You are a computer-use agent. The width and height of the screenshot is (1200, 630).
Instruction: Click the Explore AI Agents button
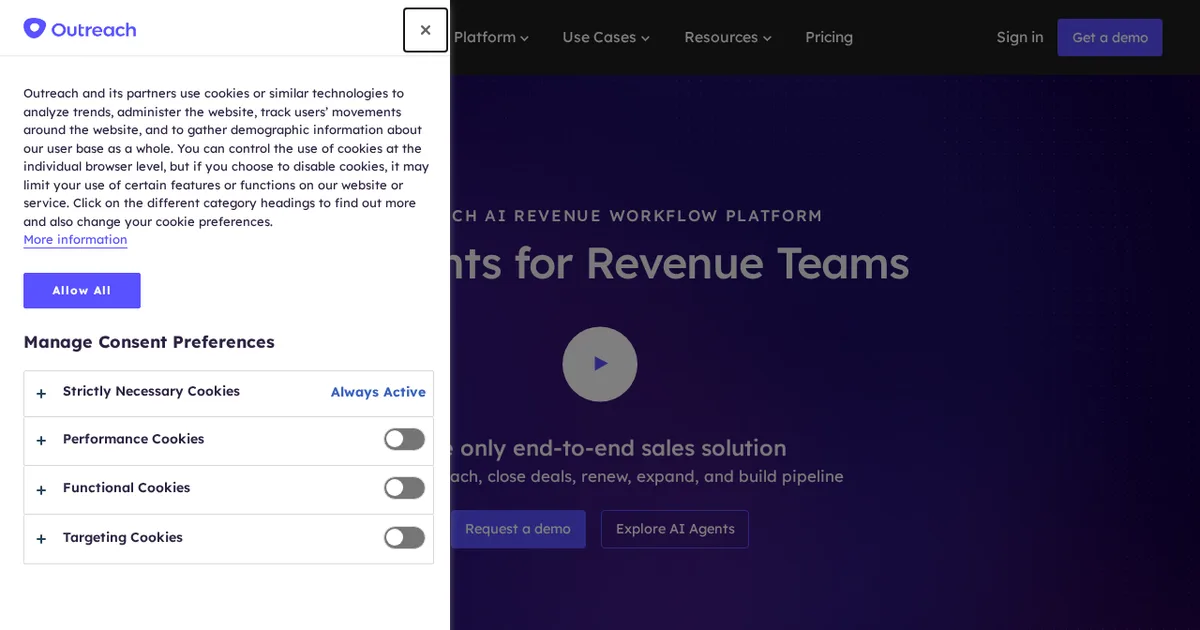(675, 529)
